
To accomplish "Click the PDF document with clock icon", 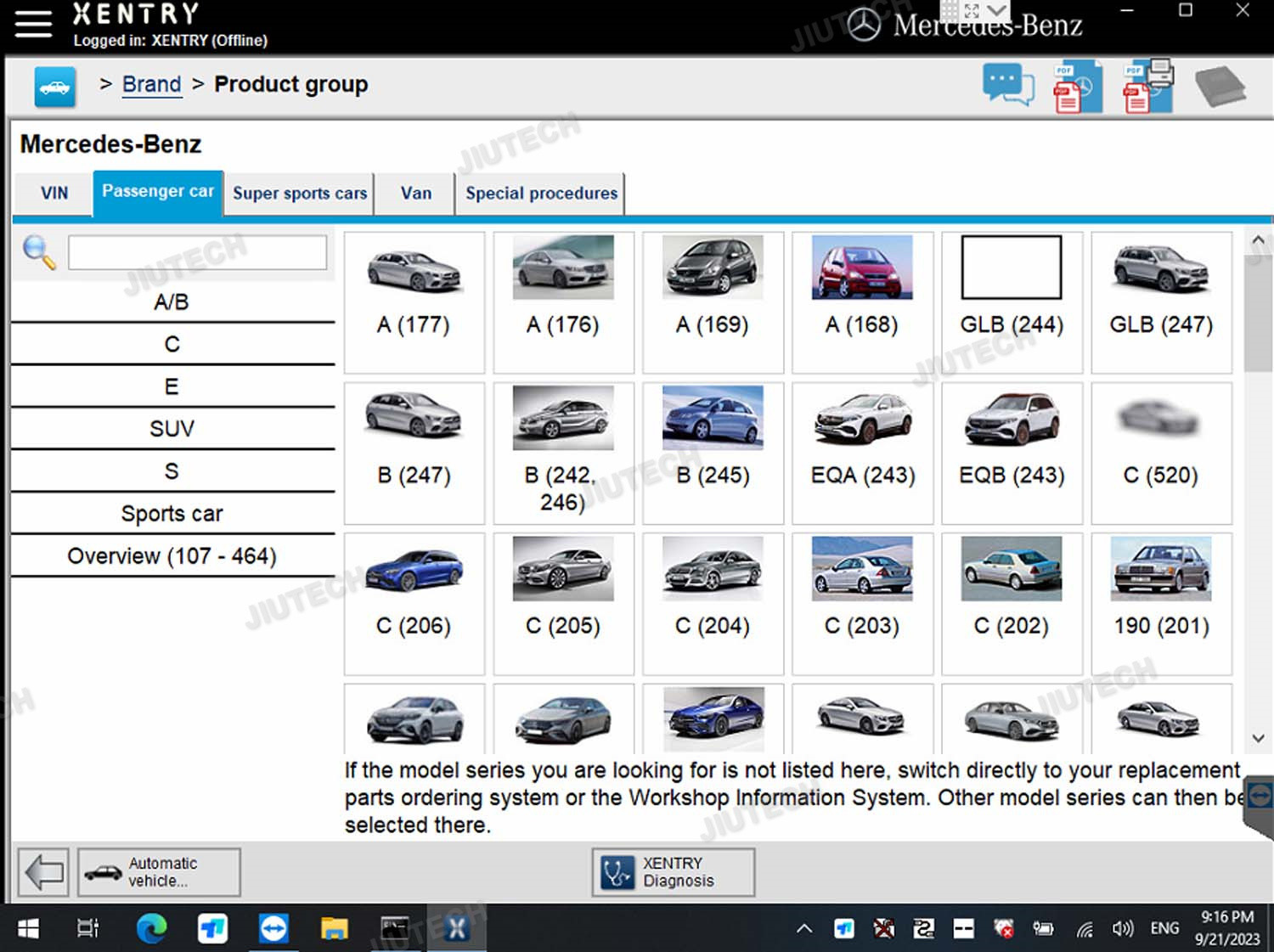I will pos(1077,87).
